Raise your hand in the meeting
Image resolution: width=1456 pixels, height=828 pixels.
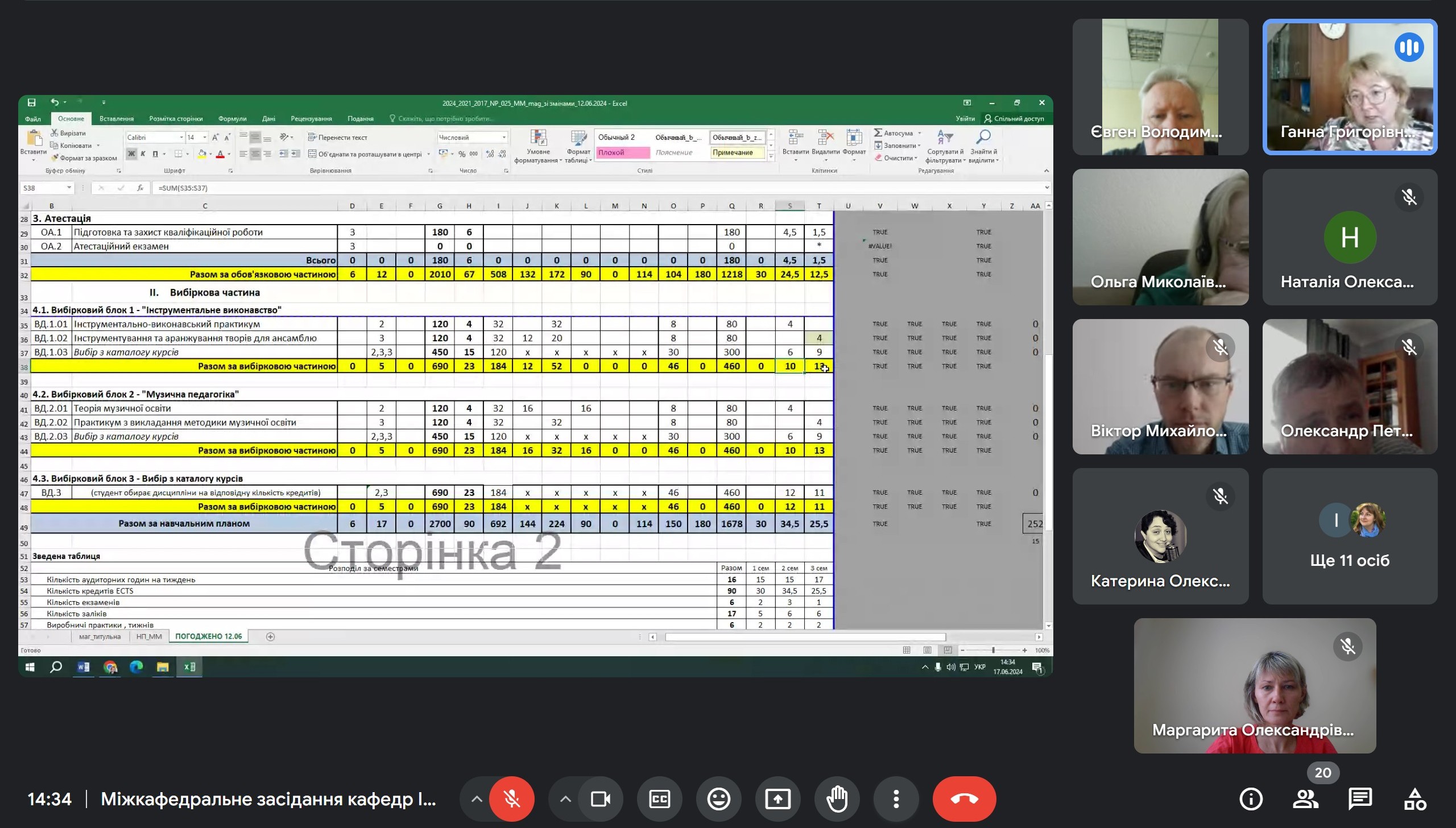(x=837, y=799)
